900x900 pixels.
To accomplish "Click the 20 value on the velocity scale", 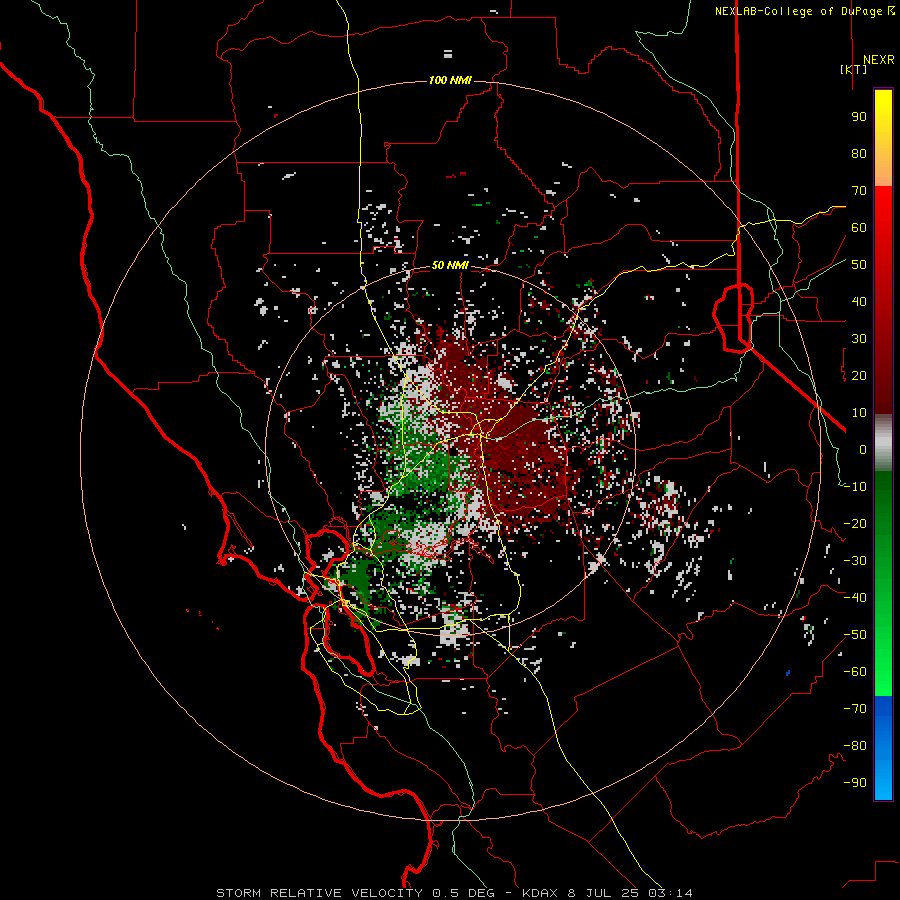I will click(859, 375).
